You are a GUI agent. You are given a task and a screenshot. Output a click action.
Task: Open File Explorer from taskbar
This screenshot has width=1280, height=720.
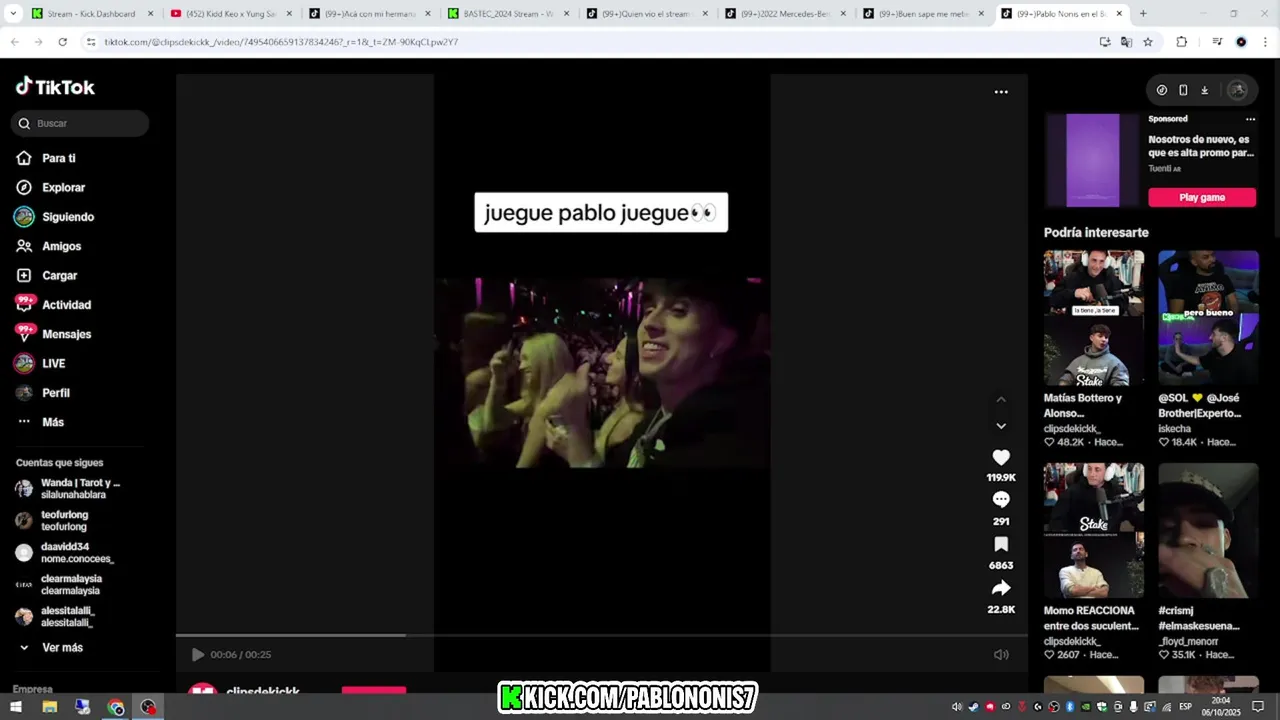pos(49,707)
